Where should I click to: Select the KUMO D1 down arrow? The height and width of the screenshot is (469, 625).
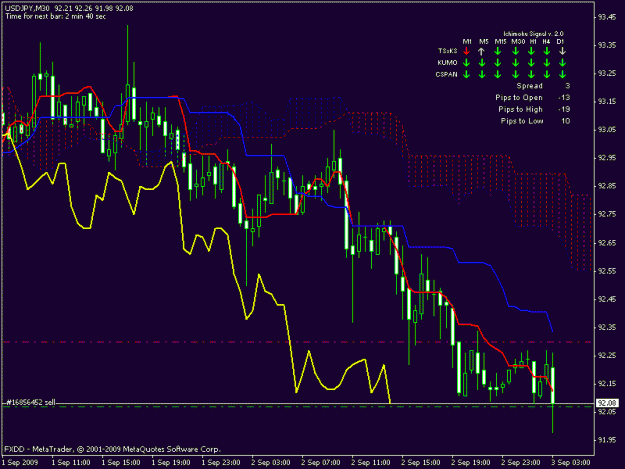562,63
